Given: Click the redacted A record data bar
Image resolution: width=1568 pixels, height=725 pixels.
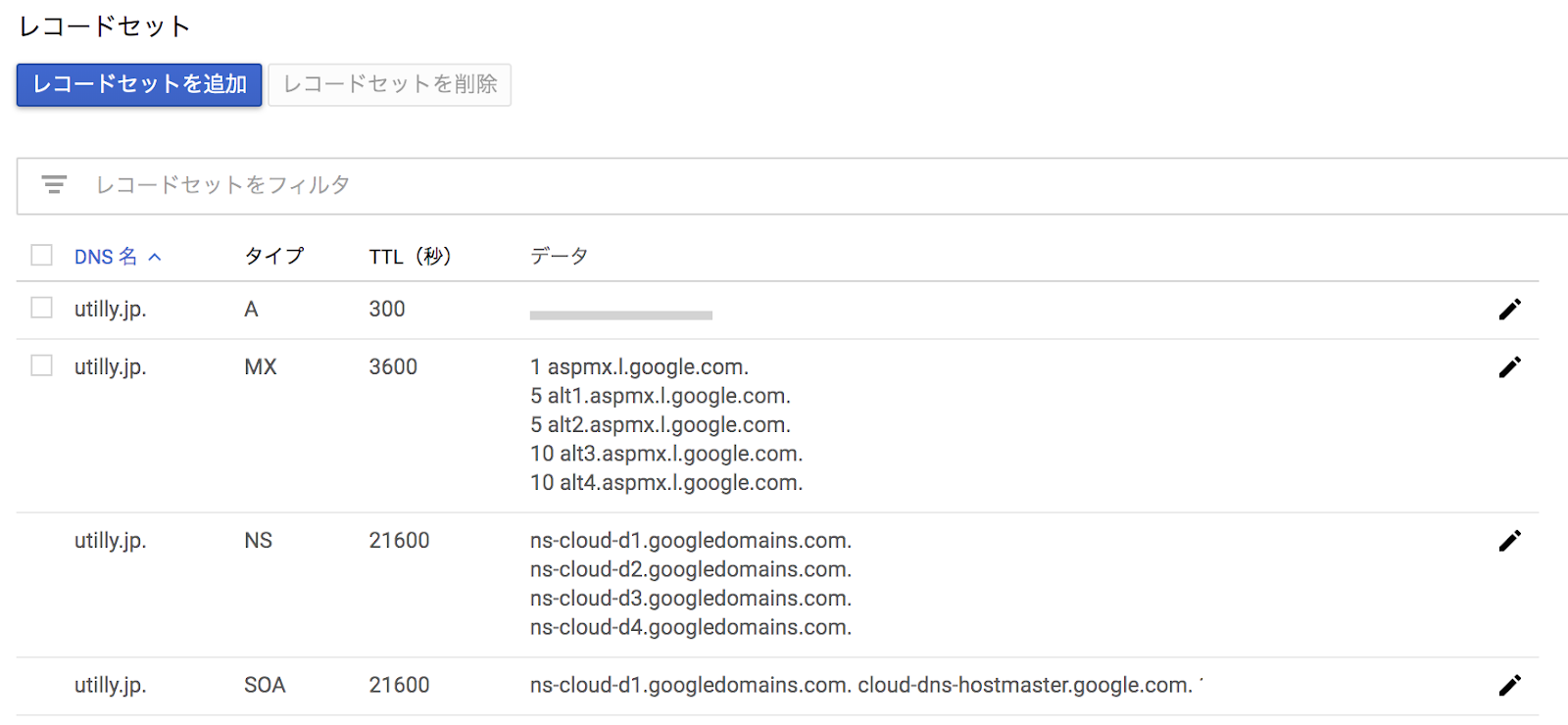Looking at the screenshot, I should [x=620, y=315].
